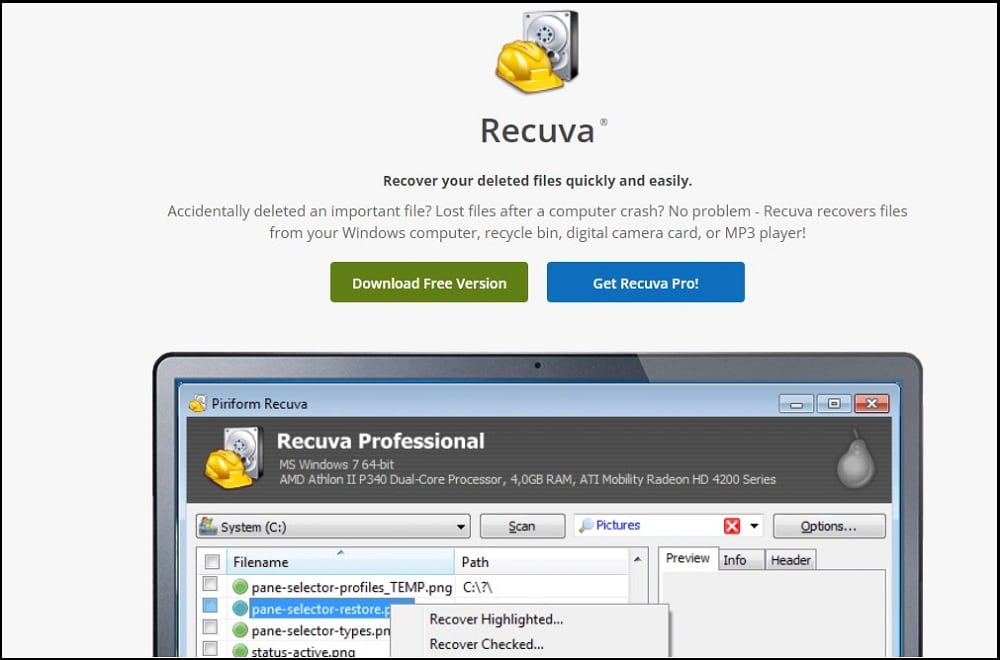The height and width of the screenshot is (660, 1000).
Task: Check the box for pane-selector-types file
Action: [210, 627]
